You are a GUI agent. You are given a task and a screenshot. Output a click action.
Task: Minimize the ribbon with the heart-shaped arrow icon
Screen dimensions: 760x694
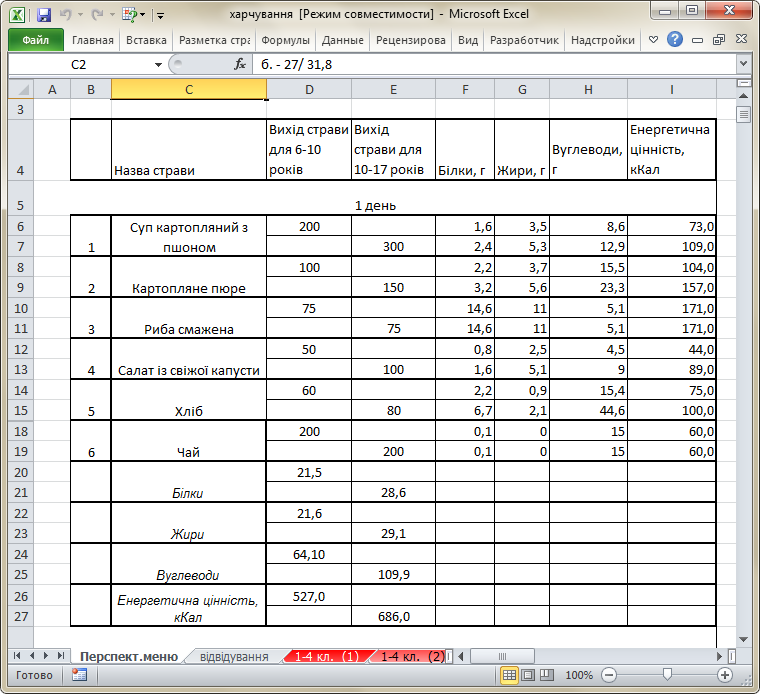tap(653, 39)
